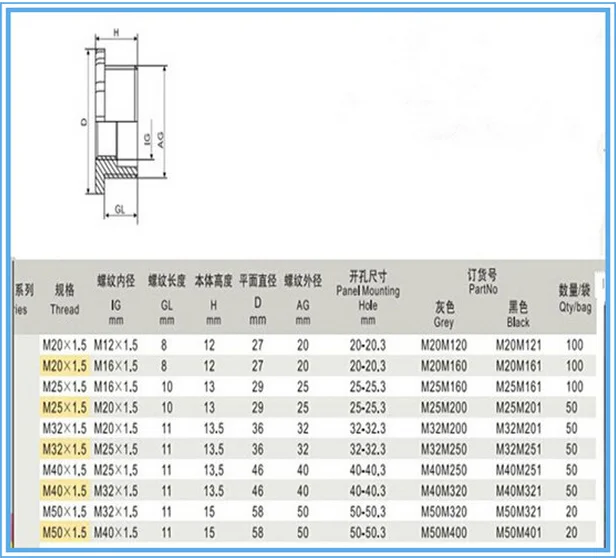Click the Qty/bag column header
Viewport: 616px width, 558px height.
point(575,299)
